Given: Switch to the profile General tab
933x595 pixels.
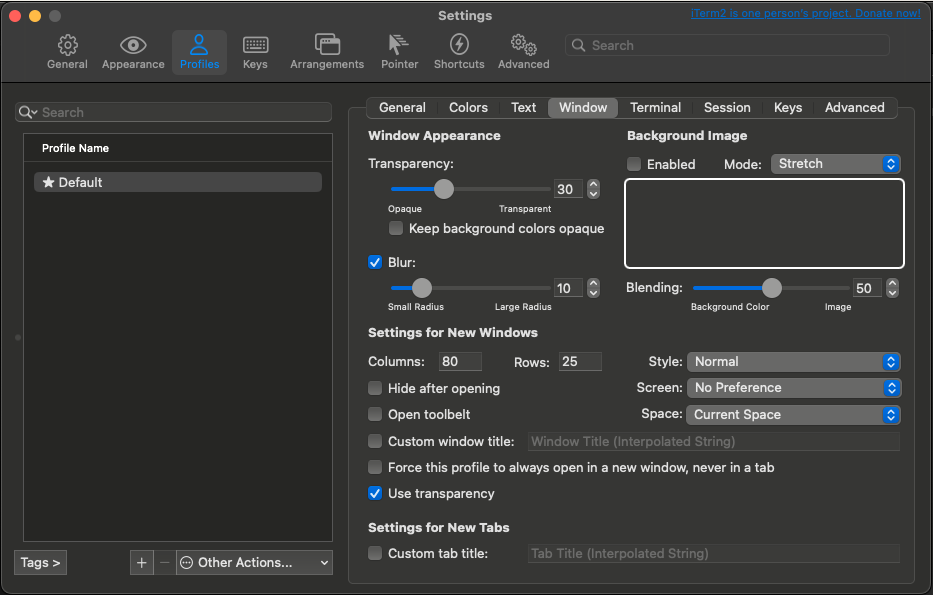Looking at the screenshot, I should click(402, 108).
